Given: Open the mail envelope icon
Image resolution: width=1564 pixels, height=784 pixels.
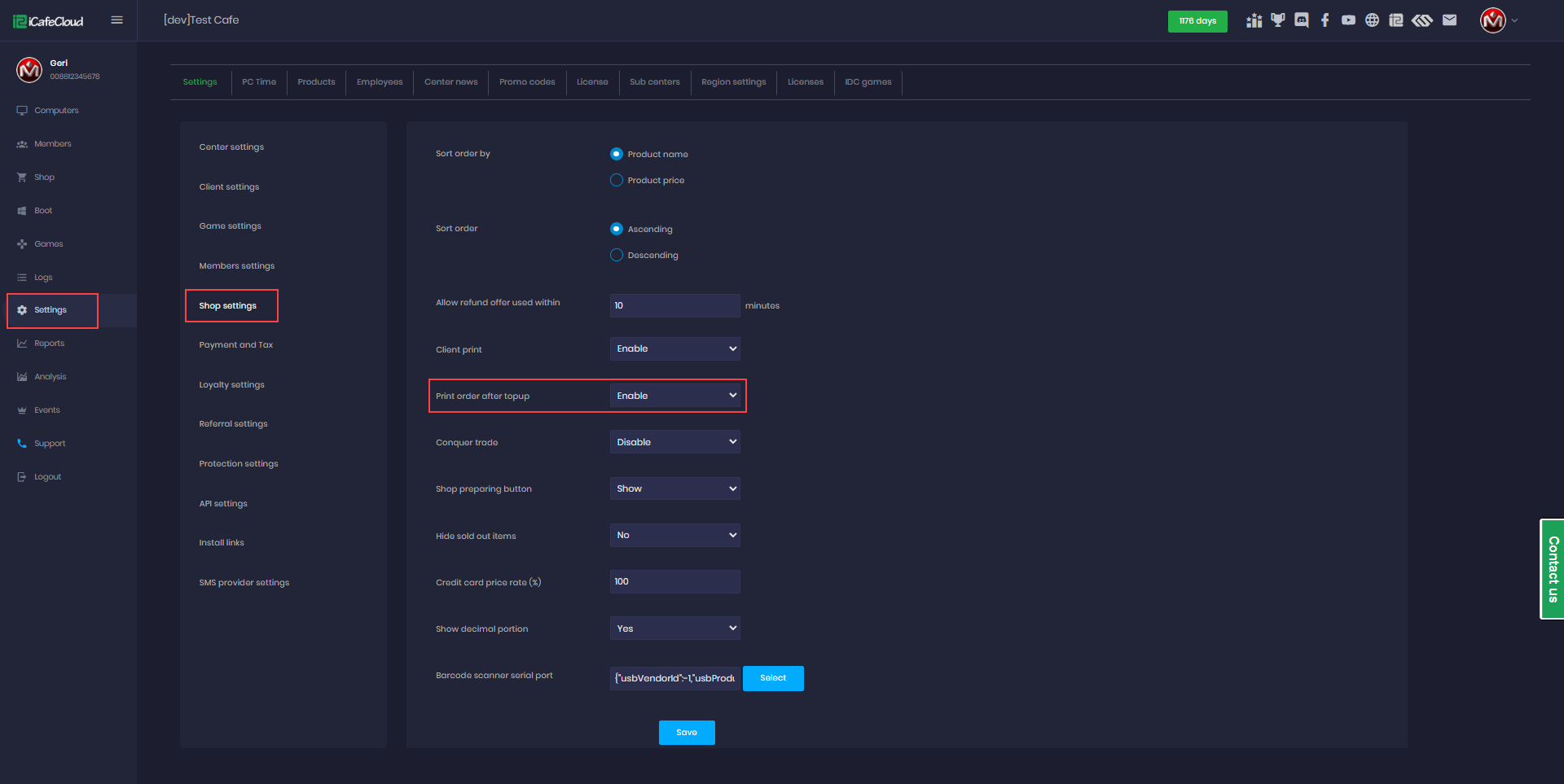Looking at the screenshot, I should tap(1449, 20).
